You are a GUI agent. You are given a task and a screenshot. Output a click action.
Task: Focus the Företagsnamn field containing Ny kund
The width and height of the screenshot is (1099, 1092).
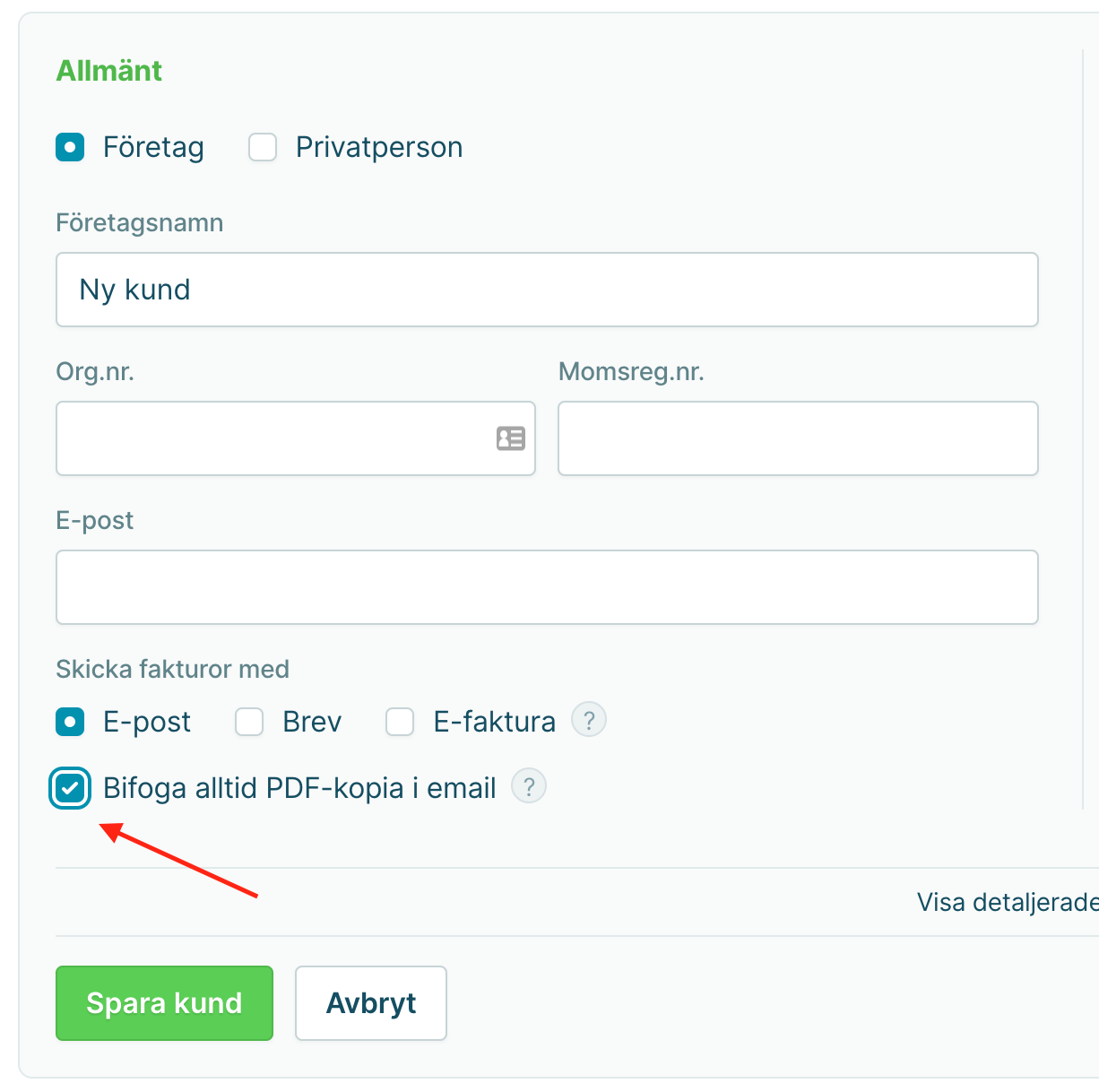coord(547,290)
